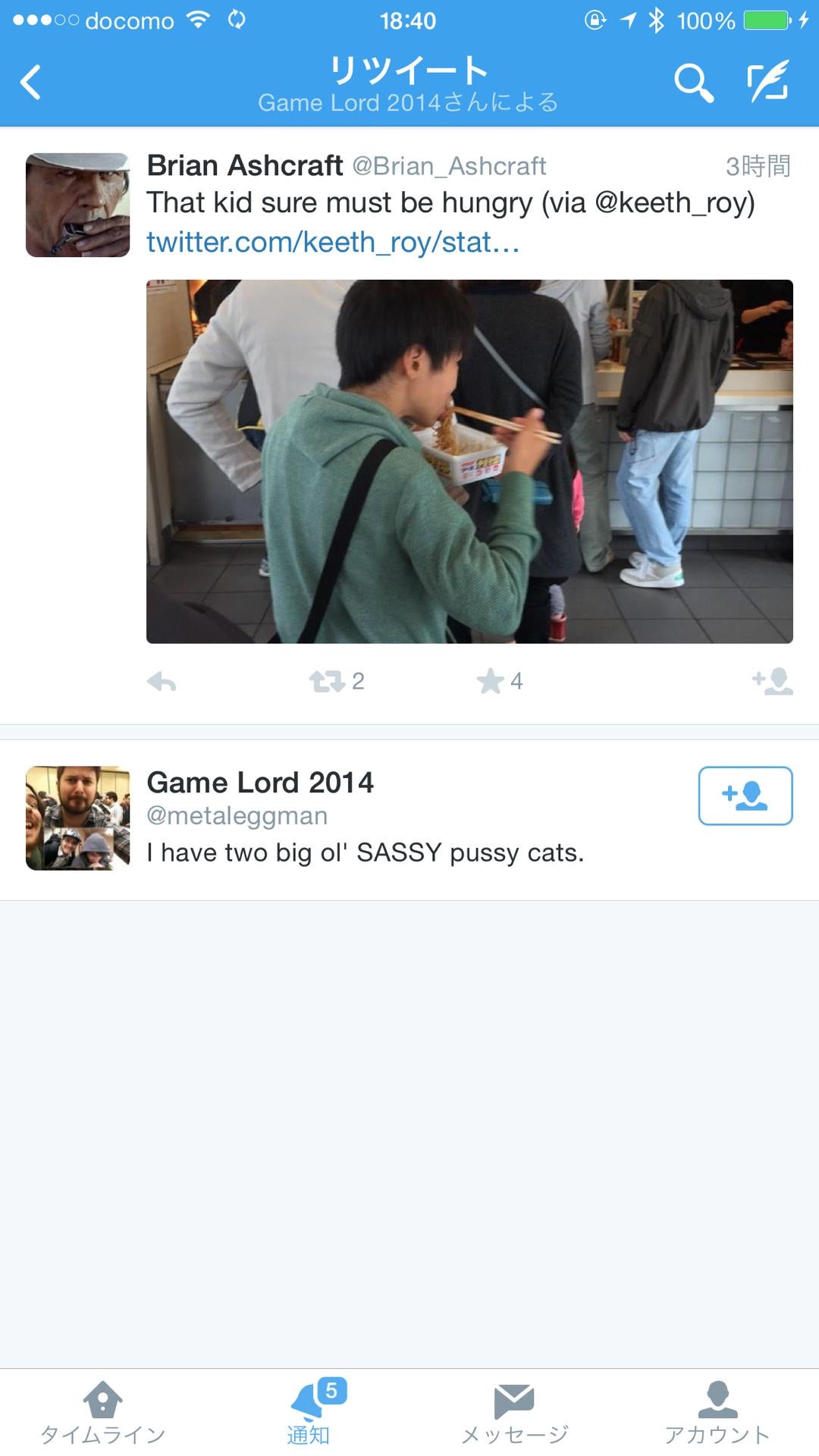Follow Game Lord 2014 with blue button
The height and width of the screenshot is (1456, 819).
click(745, 795)
